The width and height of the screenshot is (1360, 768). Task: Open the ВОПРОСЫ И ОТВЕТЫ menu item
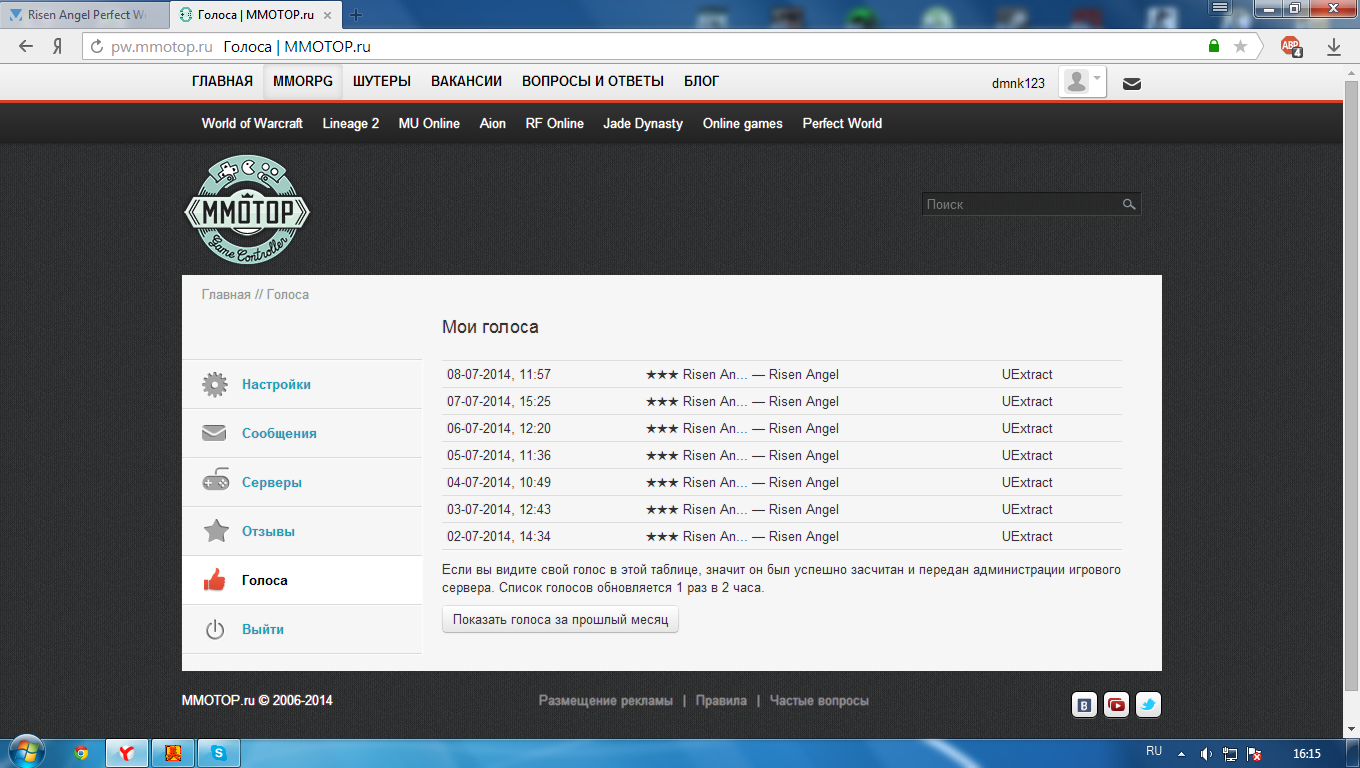(x=593, y=82)
